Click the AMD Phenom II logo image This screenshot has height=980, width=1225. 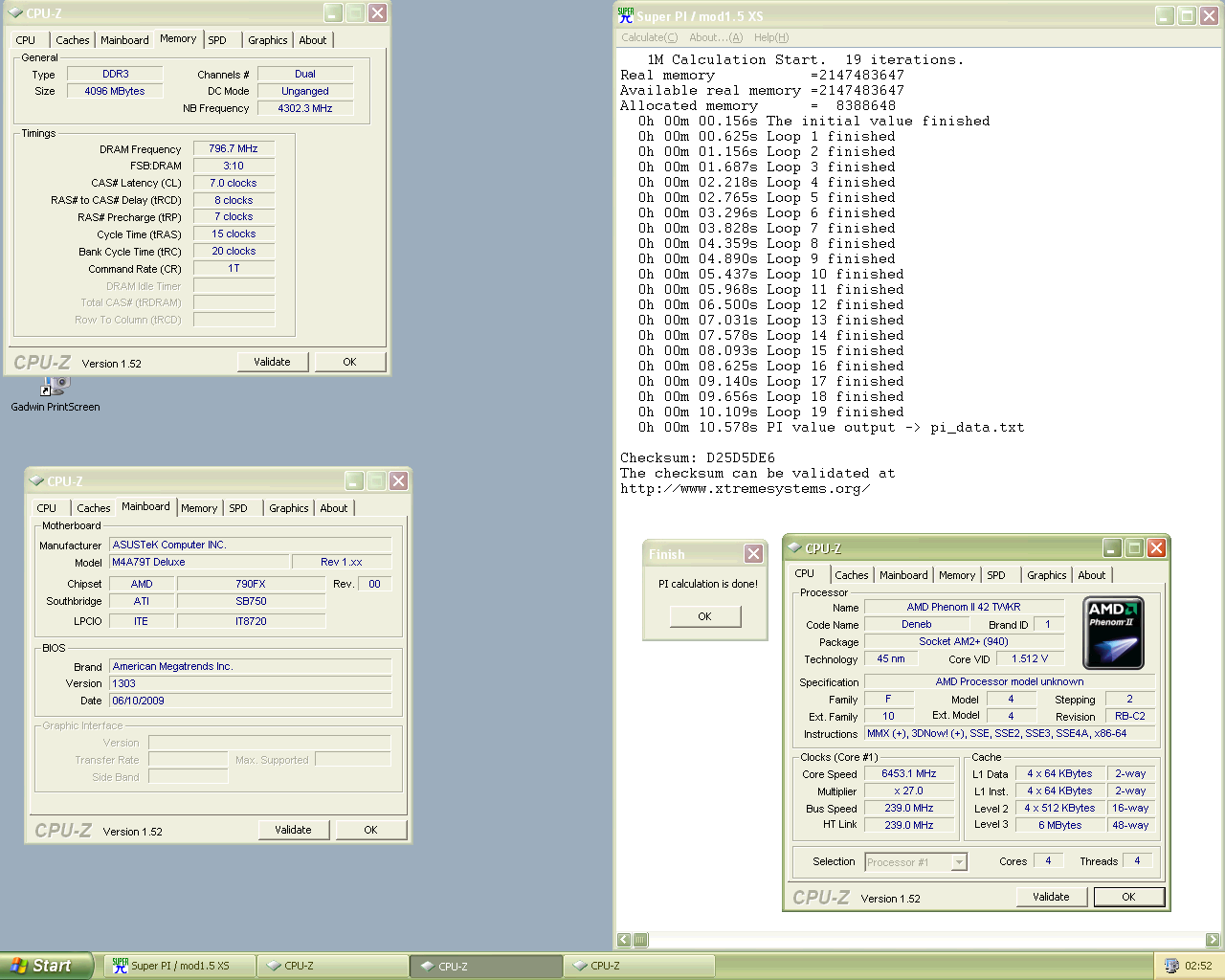(1113, 633)
